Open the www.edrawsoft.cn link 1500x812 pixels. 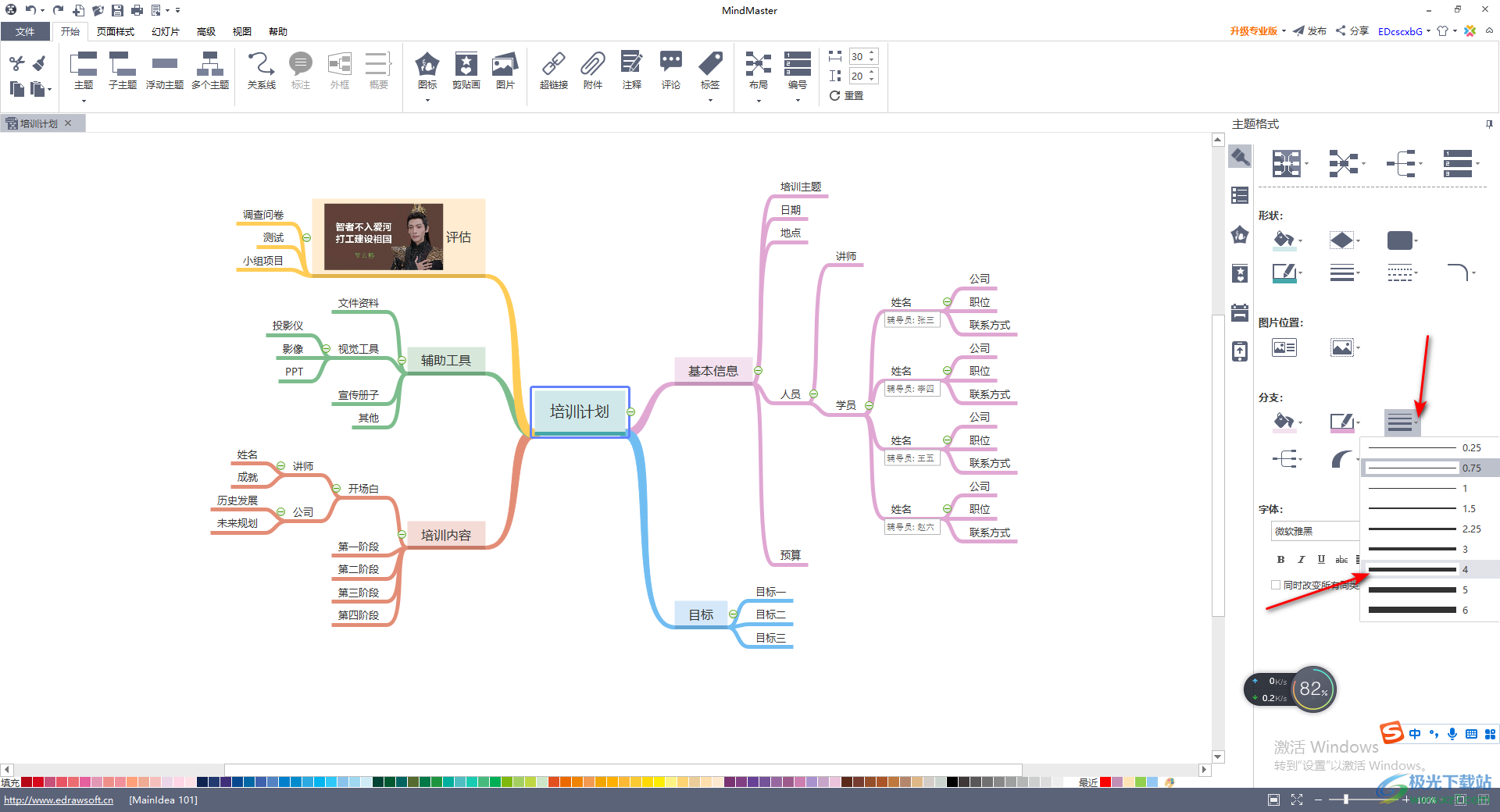(59, 800)
